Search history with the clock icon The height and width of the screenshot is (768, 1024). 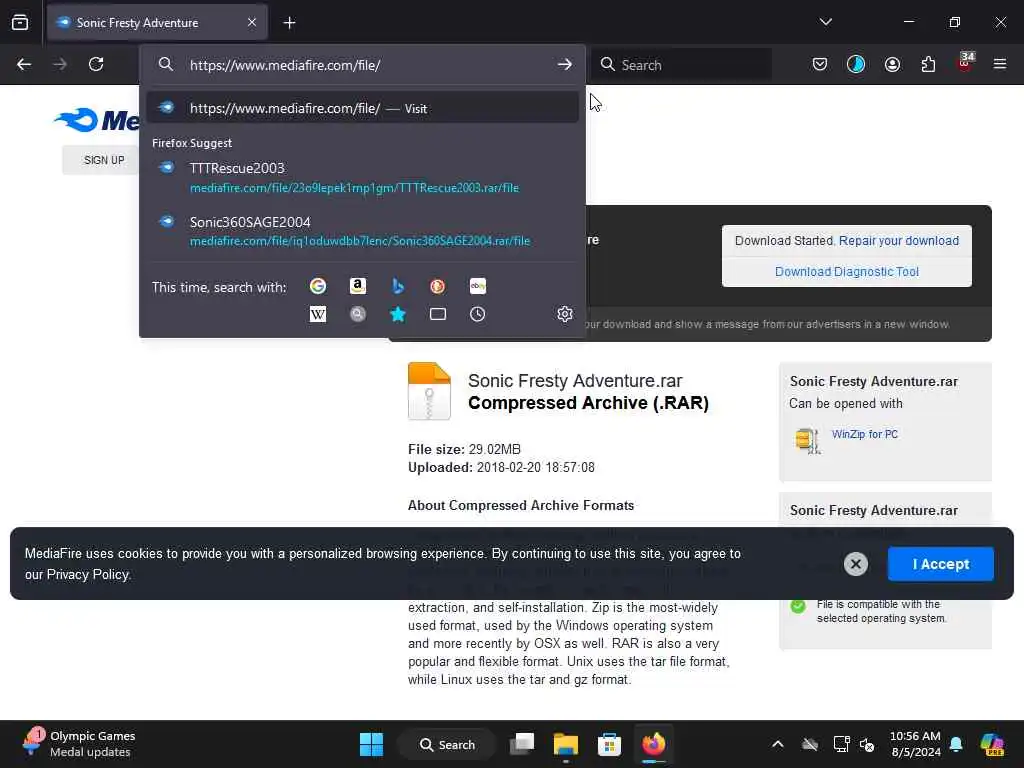coord(477,314)
